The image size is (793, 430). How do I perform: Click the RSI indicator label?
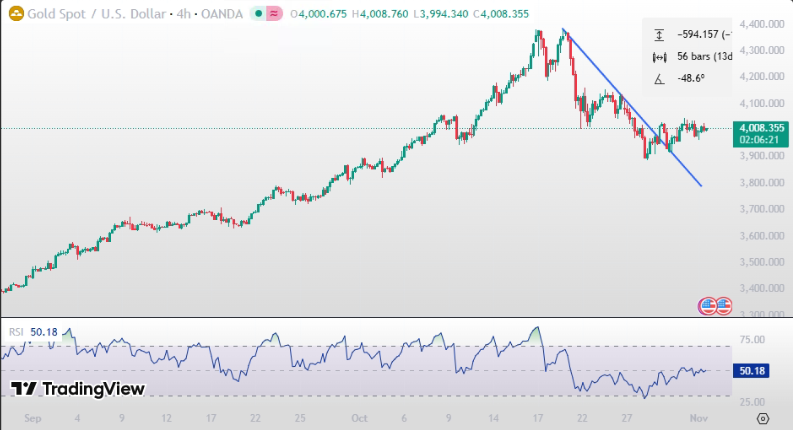(16, 331)
